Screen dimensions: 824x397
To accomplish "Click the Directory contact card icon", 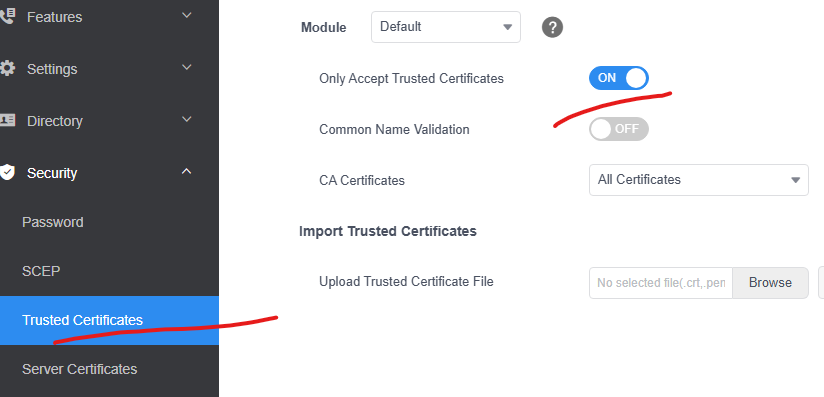I will [7, 120].
